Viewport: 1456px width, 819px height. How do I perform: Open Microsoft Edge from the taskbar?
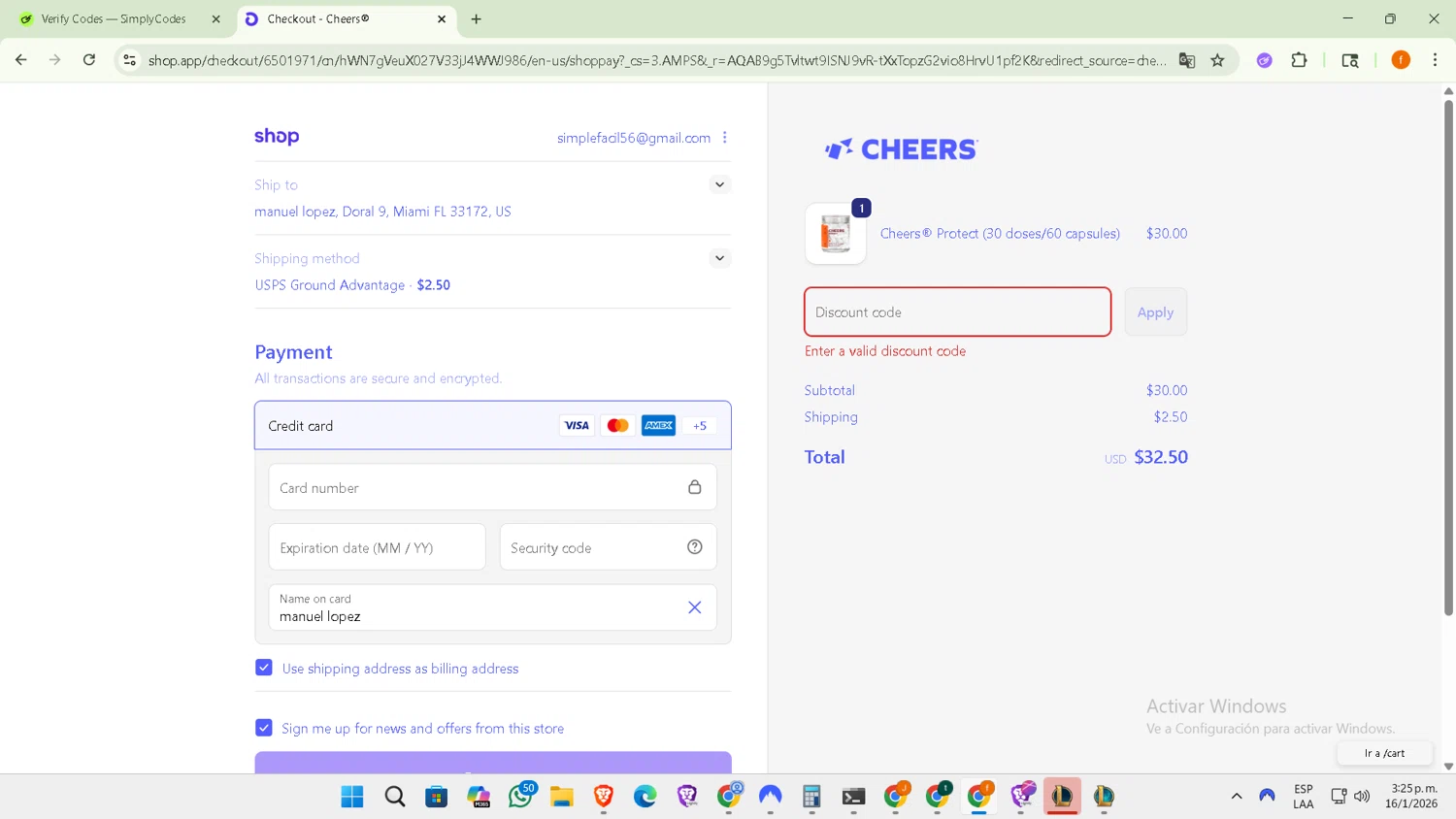coord(645,797)
